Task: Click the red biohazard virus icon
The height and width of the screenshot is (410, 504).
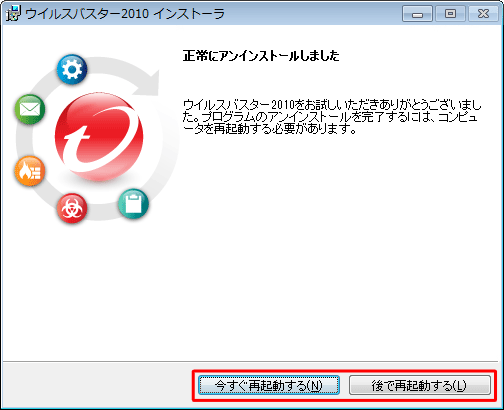Action: [72, 209]
